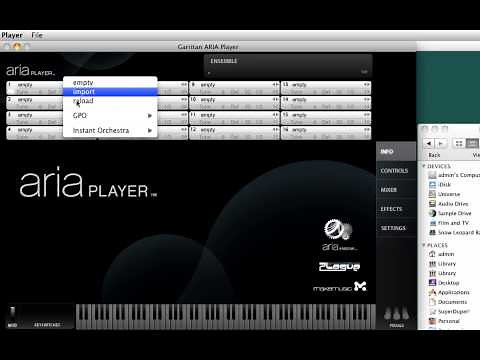
Task: Click the slot 15 instrument arrows
Action: [x=367, y=115]
